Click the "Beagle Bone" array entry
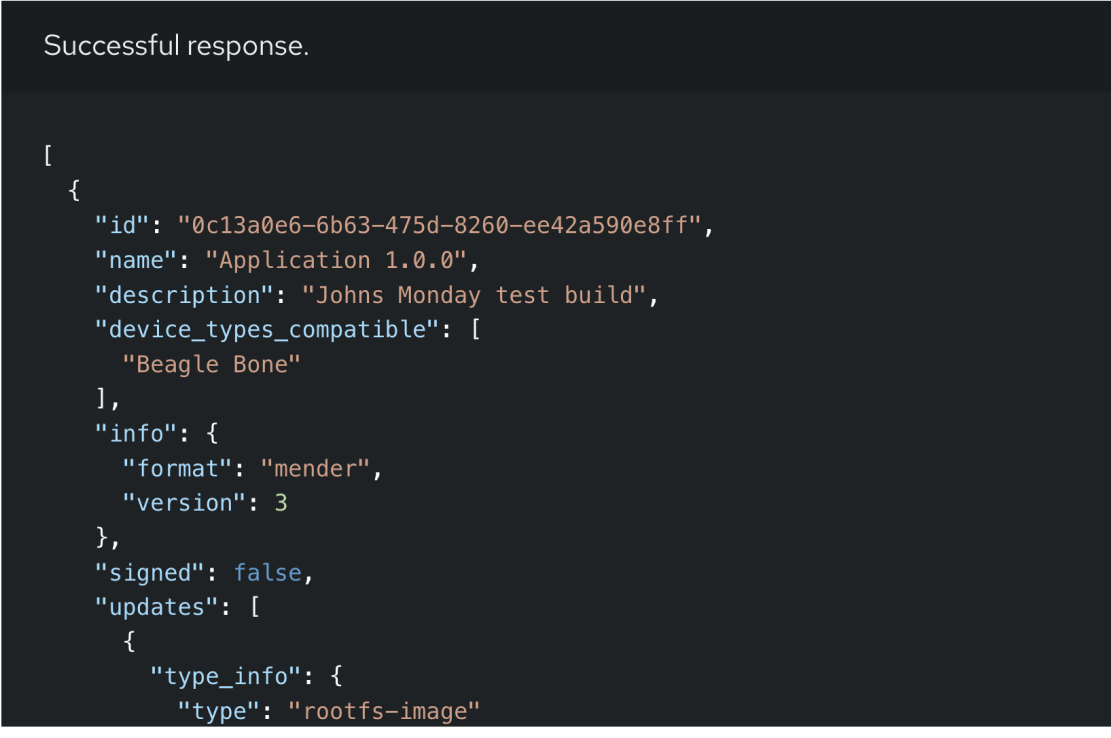1111x738 pixels. (212, 364)
